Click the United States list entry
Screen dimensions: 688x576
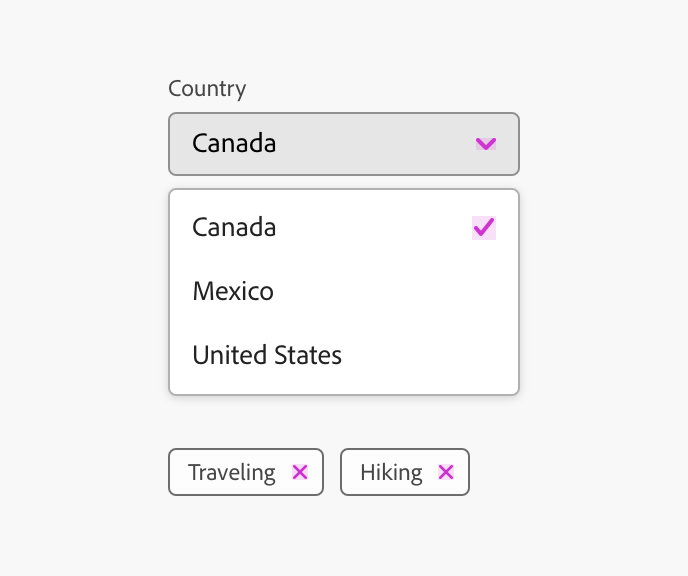click(x=267, y=355)
